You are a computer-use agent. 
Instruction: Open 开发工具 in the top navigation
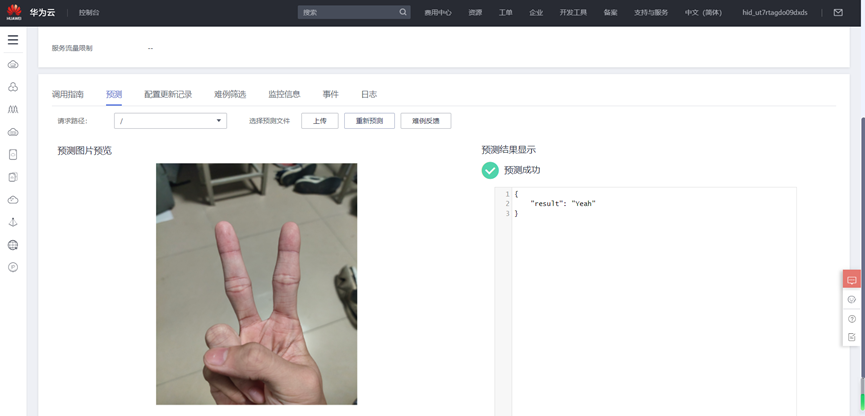[x=573, y=12]
